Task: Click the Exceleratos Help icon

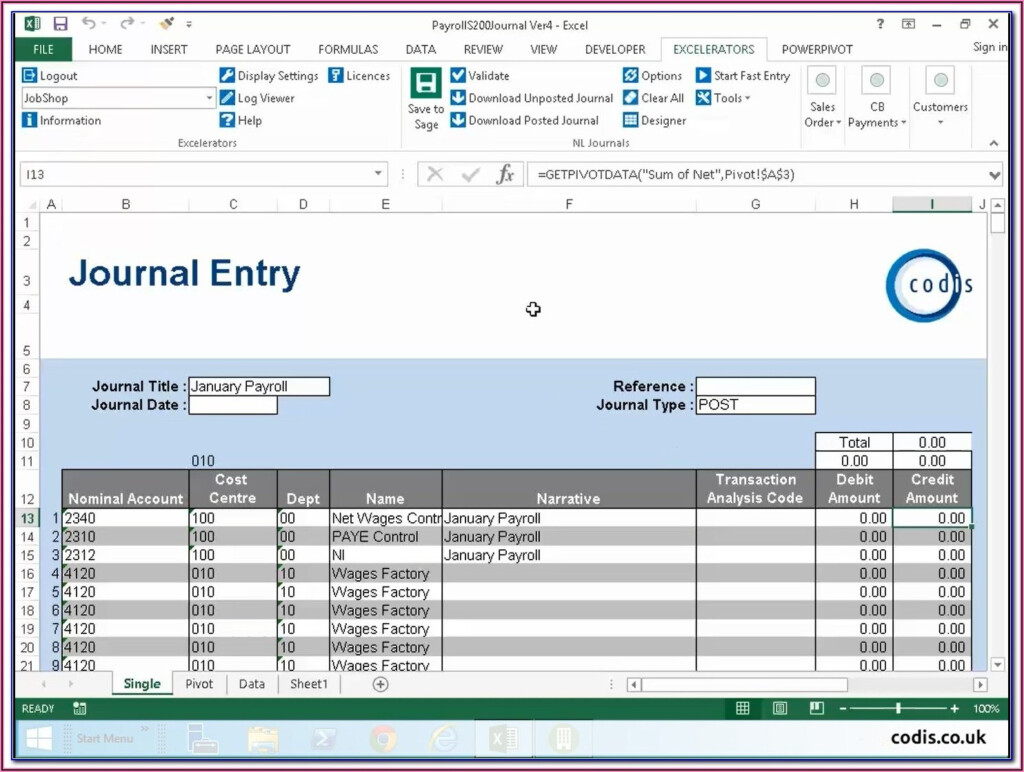Action: pos(227,120)
